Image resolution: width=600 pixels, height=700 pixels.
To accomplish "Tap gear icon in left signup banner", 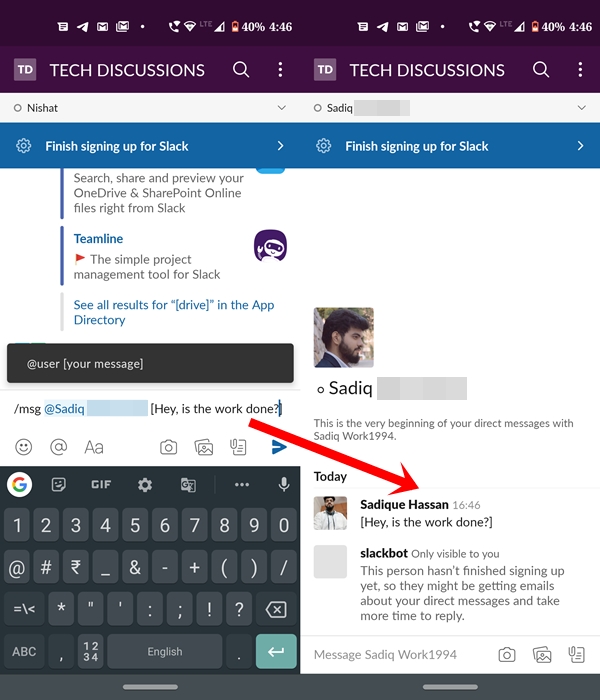I will (24, 146).
